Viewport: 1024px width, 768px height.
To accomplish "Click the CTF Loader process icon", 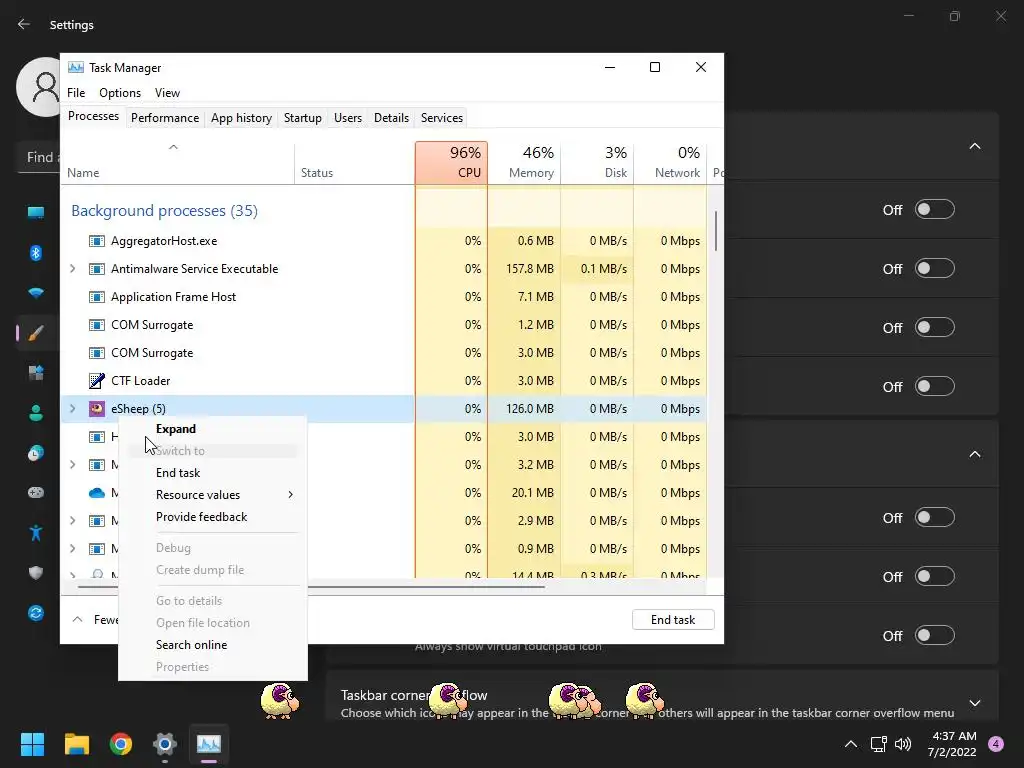I will [x=97, y=381].
